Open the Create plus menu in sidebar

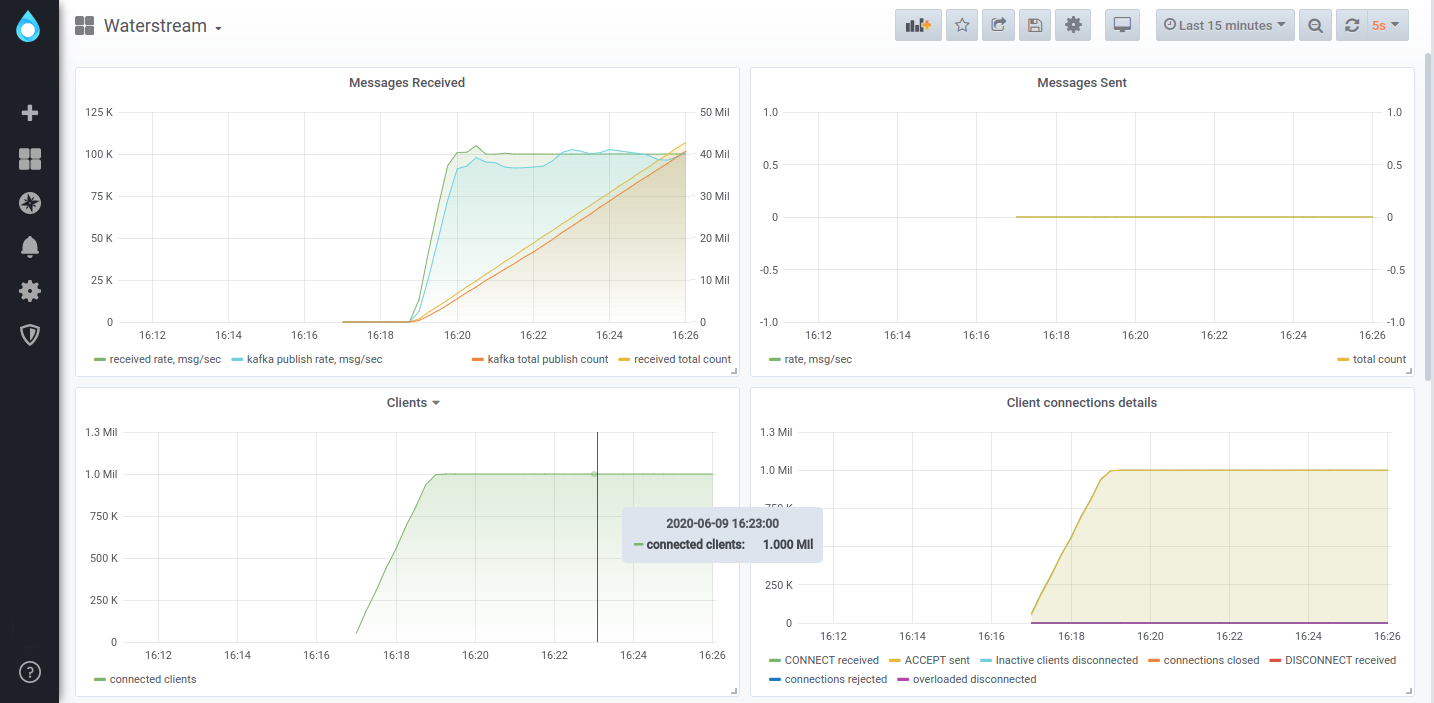click(x=30, y=113)
